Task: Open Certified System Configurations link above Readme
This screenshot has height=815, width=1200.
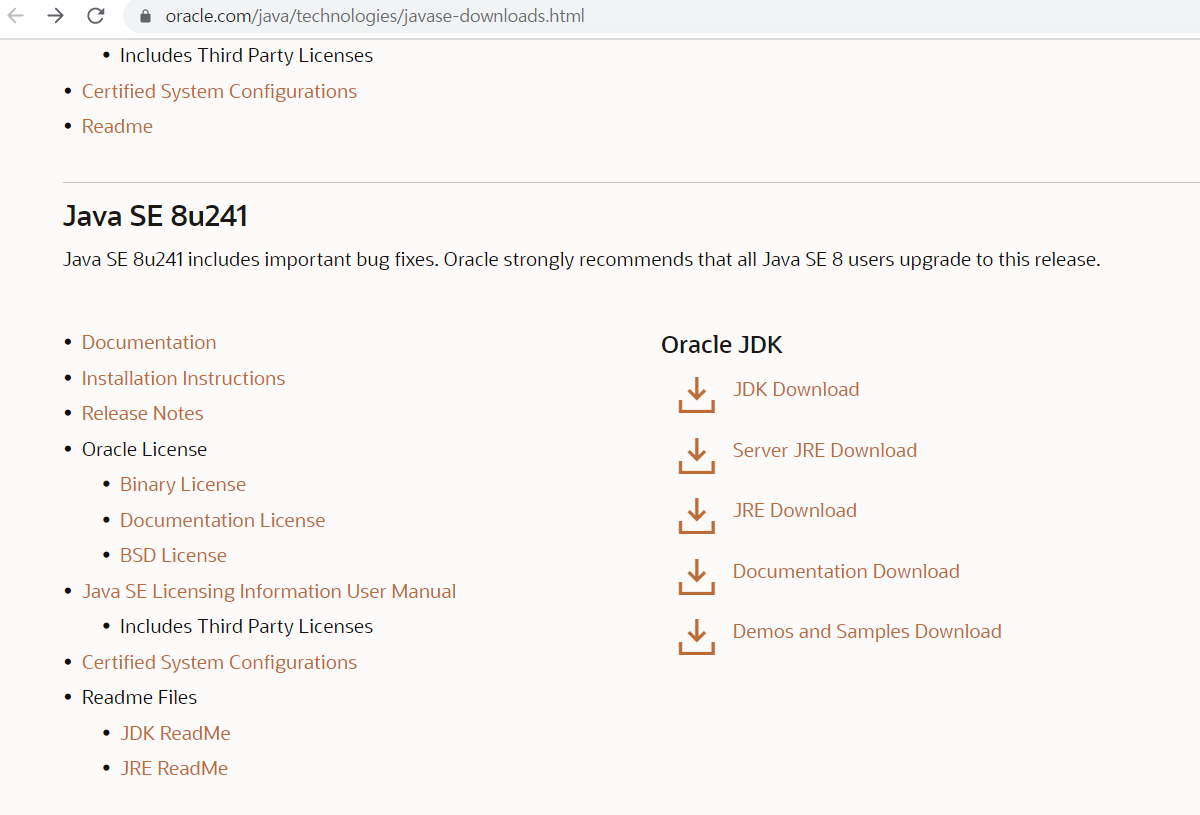Action: (219, 91)
